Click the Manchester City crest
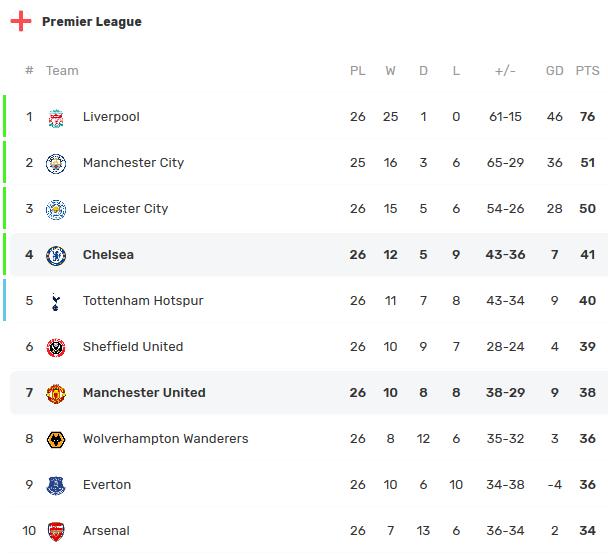The width and height of the screenshot is (608, 555). (56, 164)
